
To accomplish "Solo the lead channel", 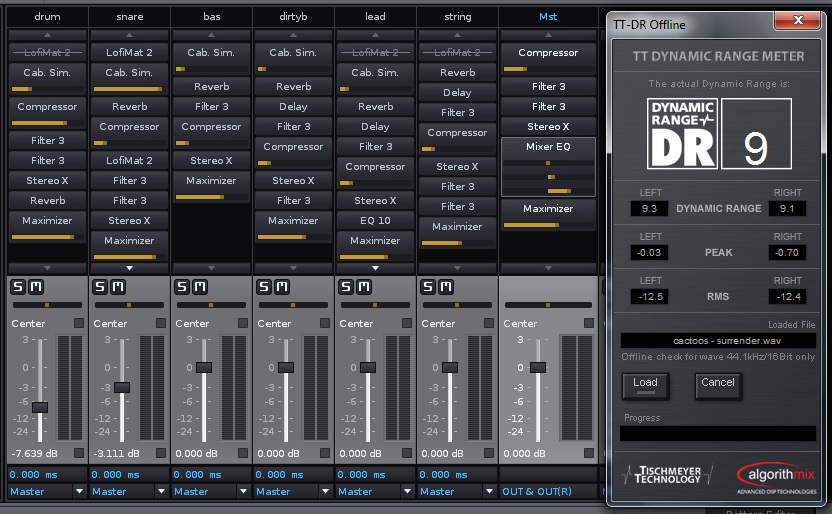I will coord(346,287).
